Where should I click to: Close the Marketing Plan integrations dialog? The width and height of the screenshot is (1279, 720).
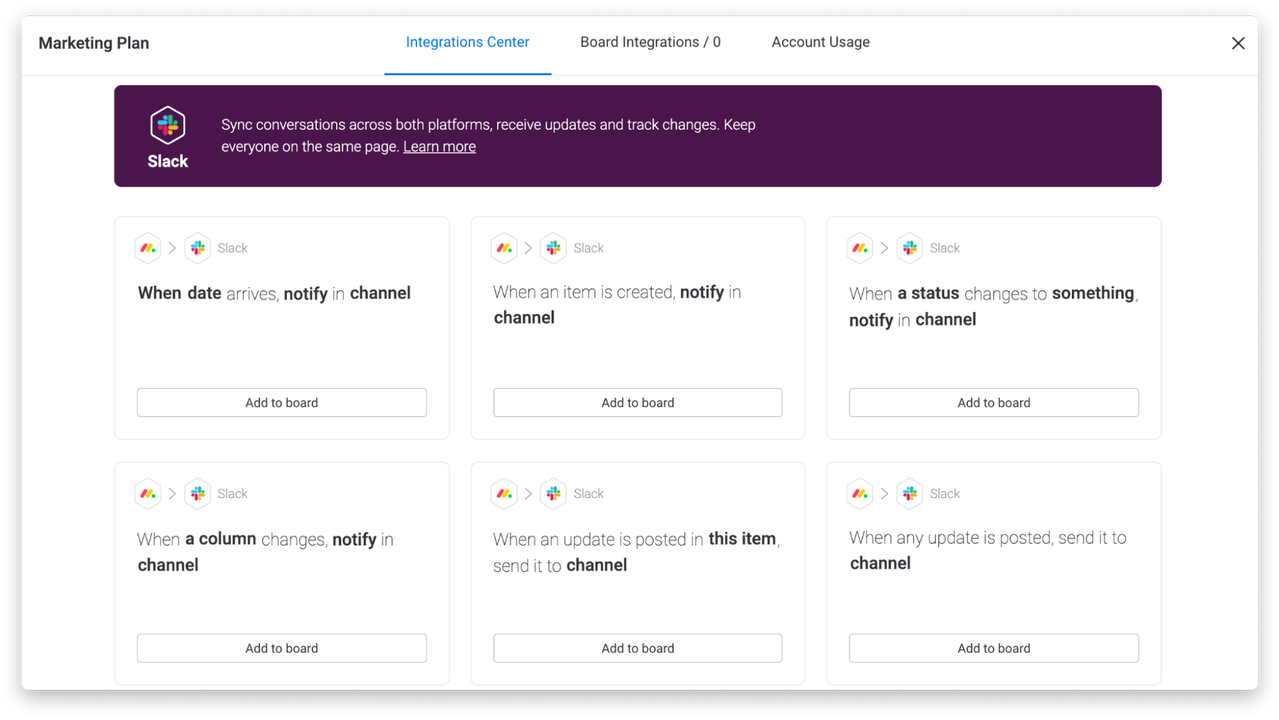1238,44
